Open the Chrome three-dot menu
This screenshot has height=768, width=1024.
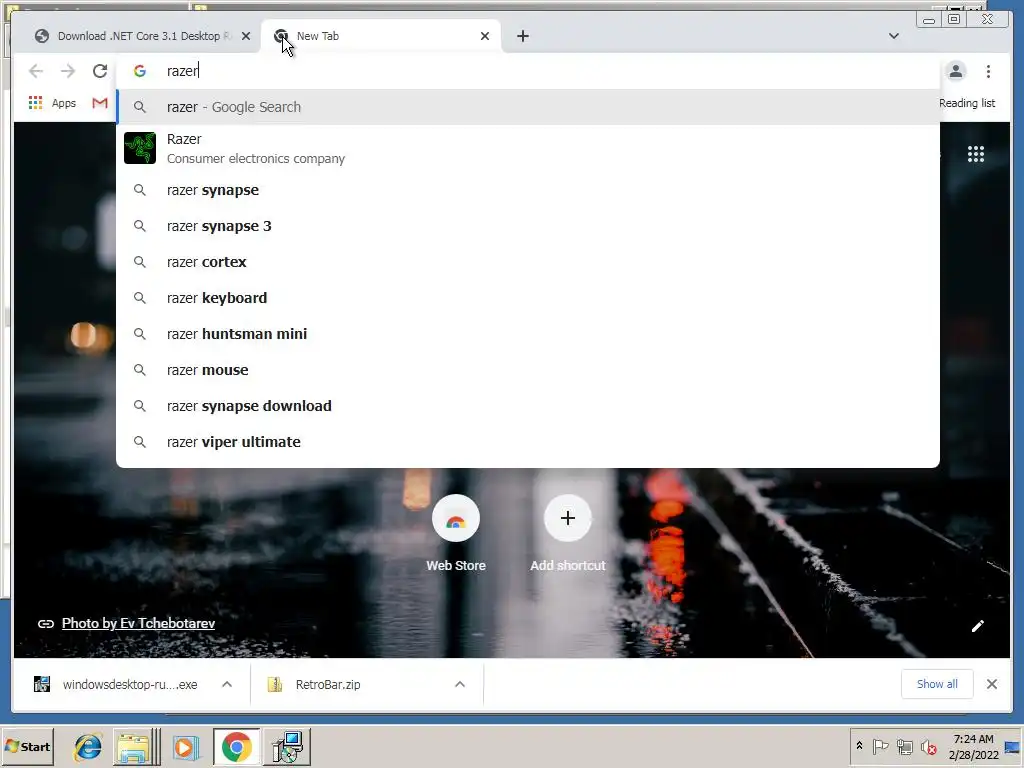click(988, 71)
